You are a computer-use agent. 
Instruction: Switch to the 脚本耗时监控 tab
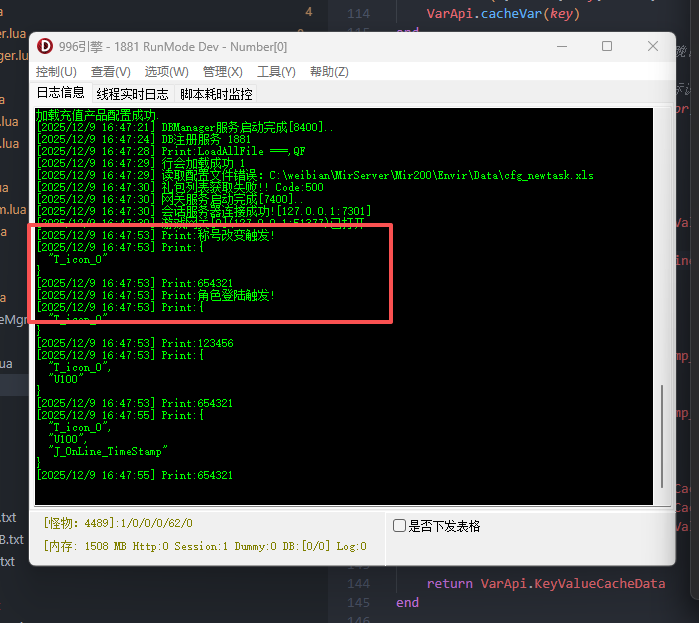[x=216, y=94]
